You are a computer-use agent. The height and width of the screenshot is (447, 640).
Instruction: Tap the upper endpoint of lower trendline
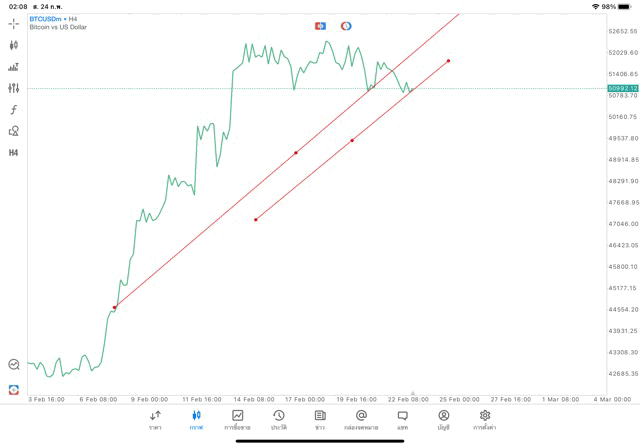(x=448, y=61)
